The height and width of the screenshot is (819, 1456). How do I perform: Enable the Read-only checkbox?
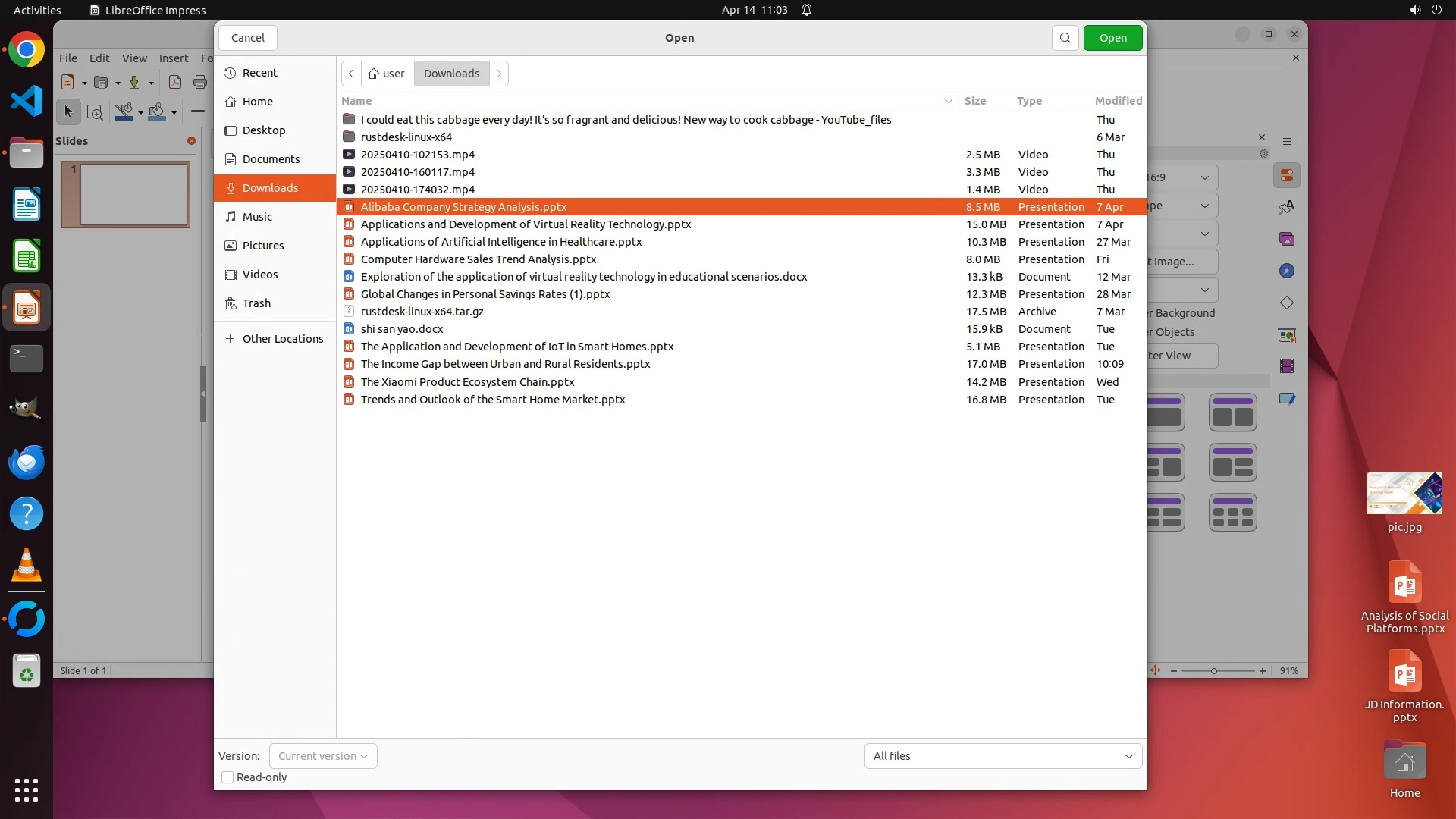[227, 777]
